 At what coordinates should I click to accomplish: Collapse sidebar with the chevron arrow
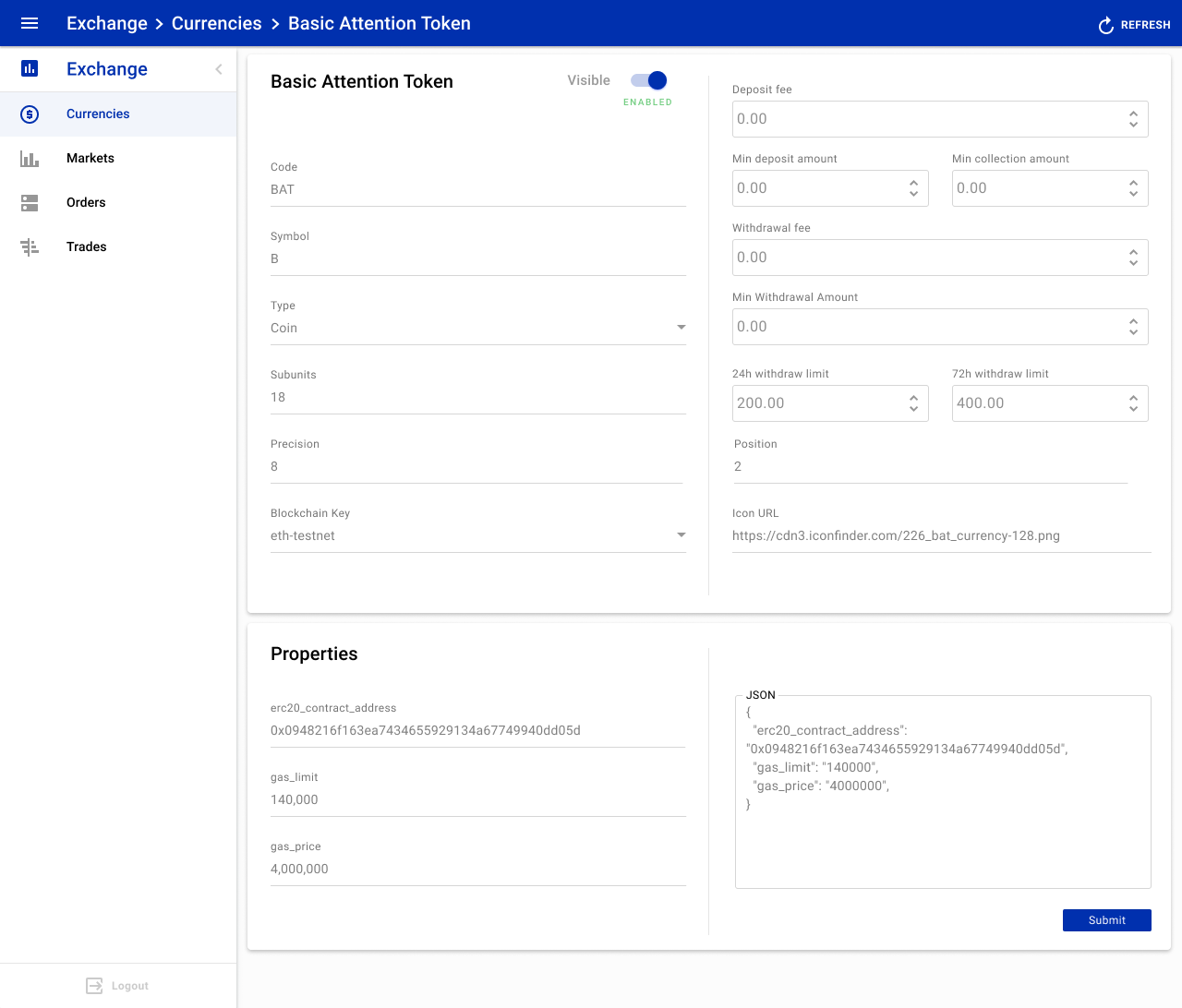click(x=219, y=69)
